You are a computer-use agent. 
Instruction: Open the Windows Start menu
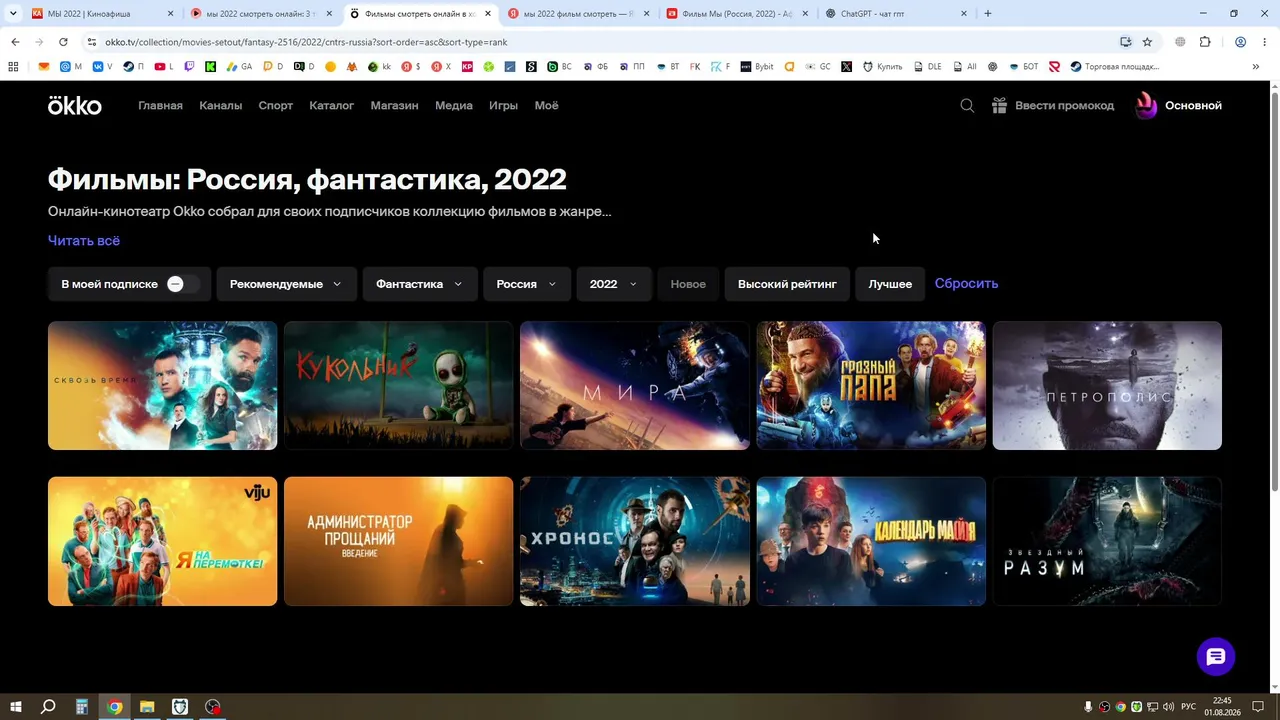point(15,707)
